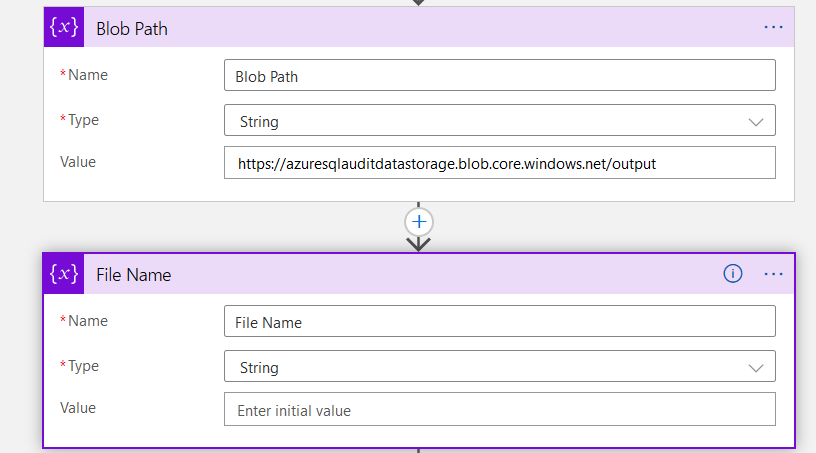The width and height of the screenshot is (816, 453).
Task: Click the Name label in File Name card
Action: click(88, 321)
